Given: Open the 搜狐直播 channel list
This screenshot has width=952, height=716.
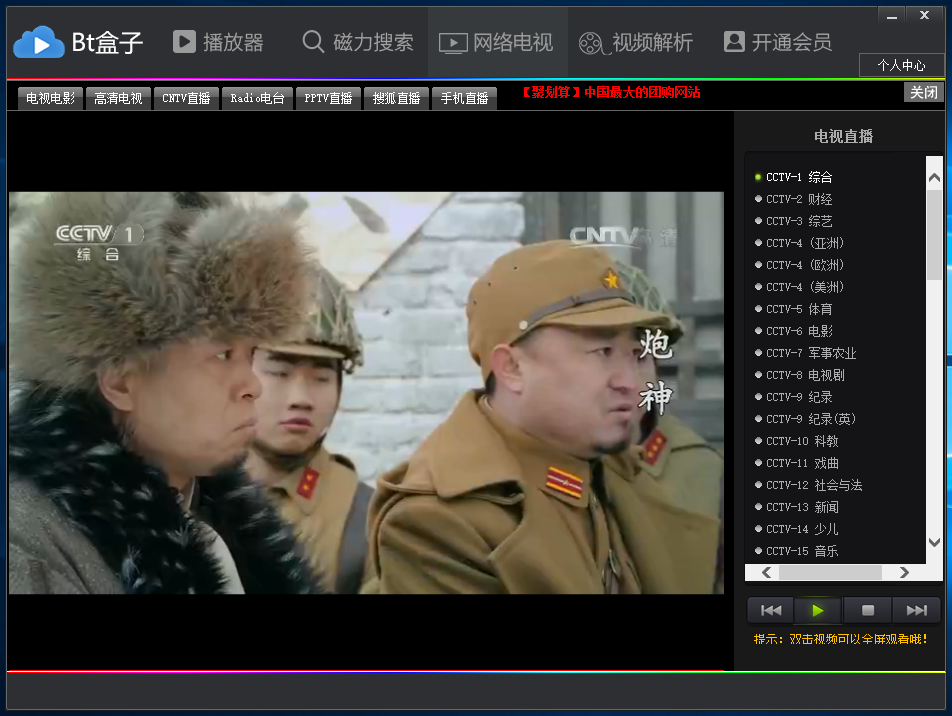Looking at the screenshot, I should [397, 98].
